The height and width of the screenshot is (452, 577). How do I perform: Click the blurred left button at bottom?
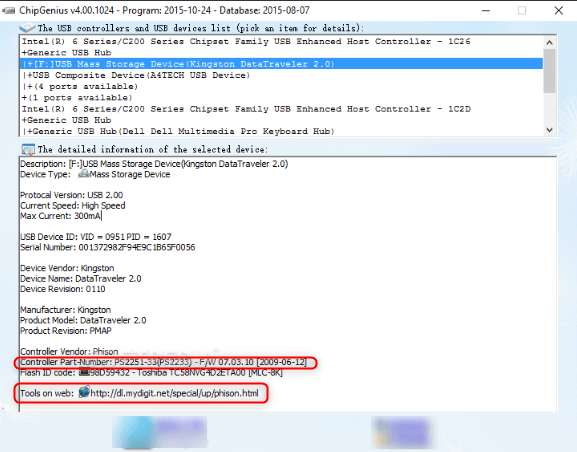pos(159,432)
